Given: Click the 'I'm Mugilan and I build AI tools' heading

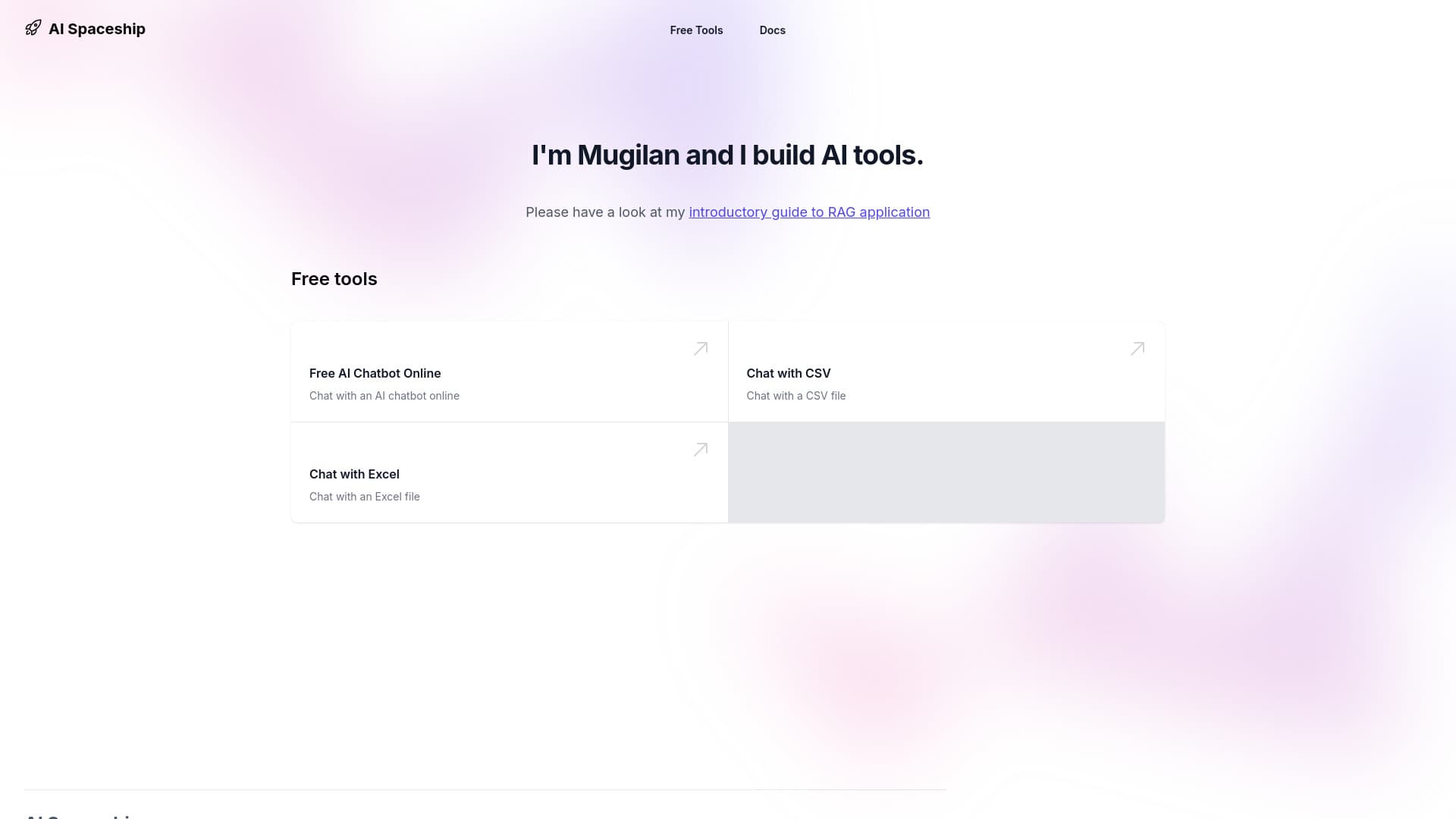Looking at the screenshot, I should point(726,155).
